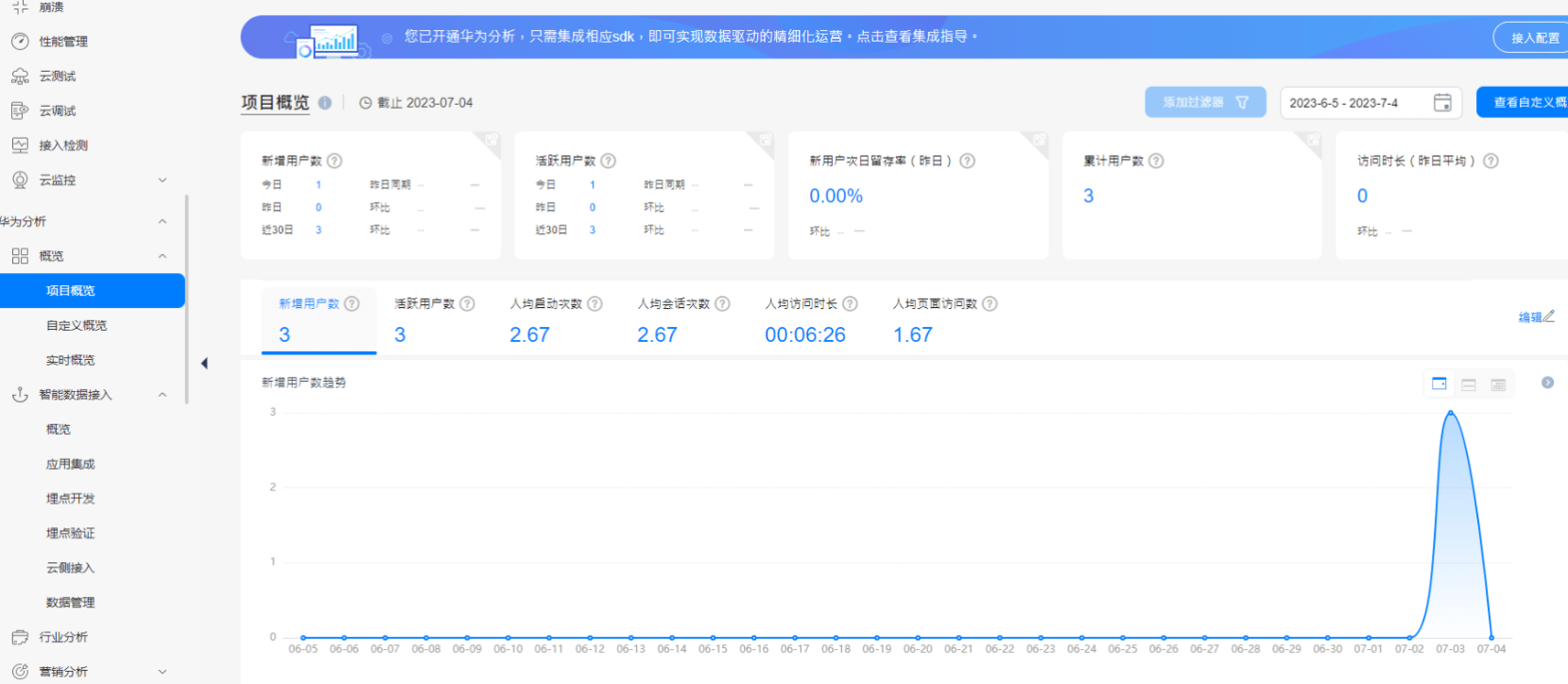Open 自定义概览 in the sidebar

pos(77,326)
